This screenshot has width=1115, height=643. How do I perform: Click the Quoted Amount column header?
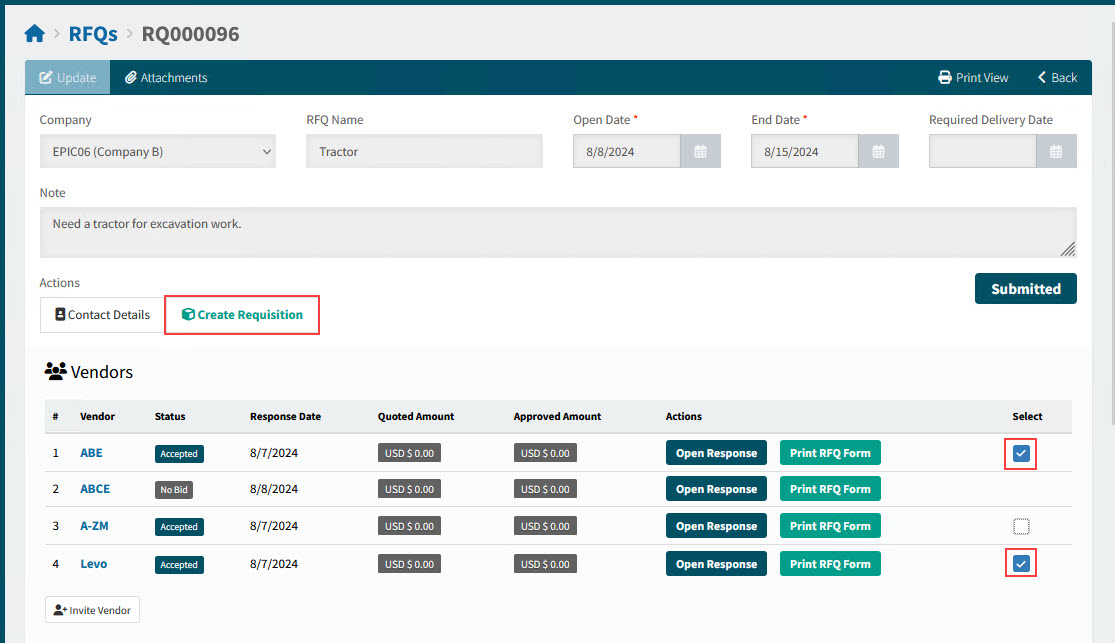(416, 416)
